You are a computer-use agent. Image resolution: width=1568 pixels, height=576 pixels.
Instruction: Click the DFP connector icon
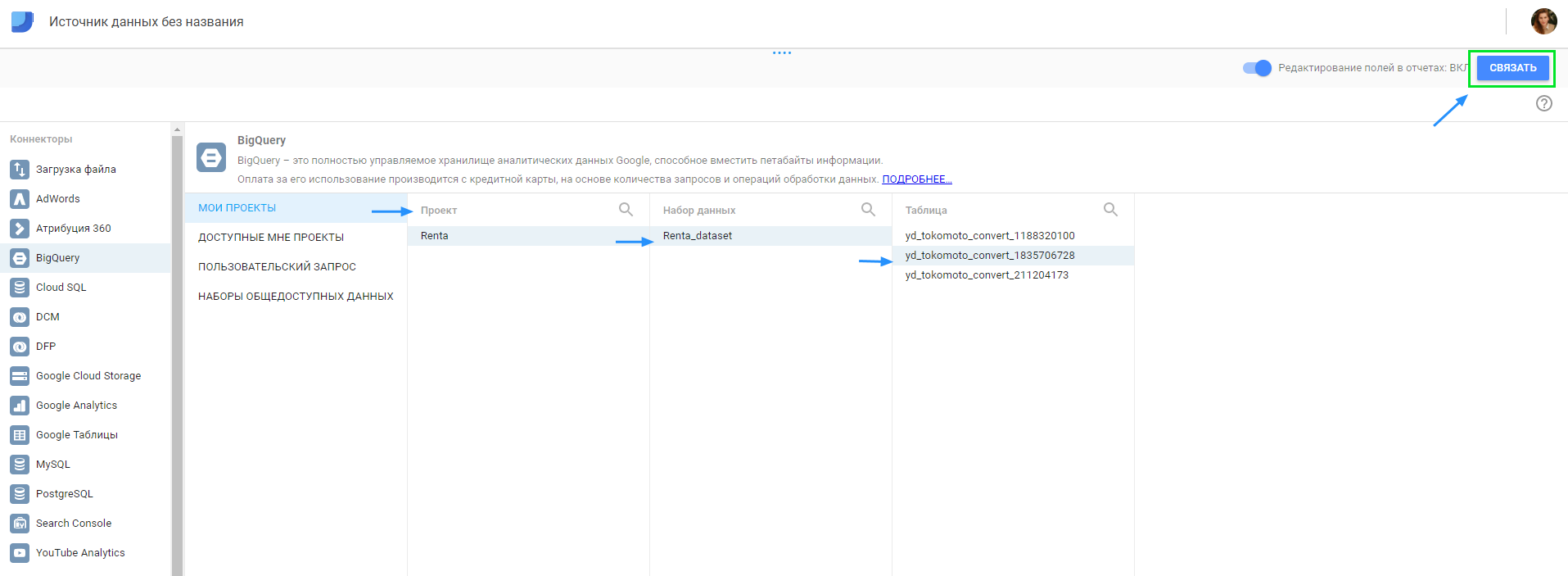(x=20, y=347)
